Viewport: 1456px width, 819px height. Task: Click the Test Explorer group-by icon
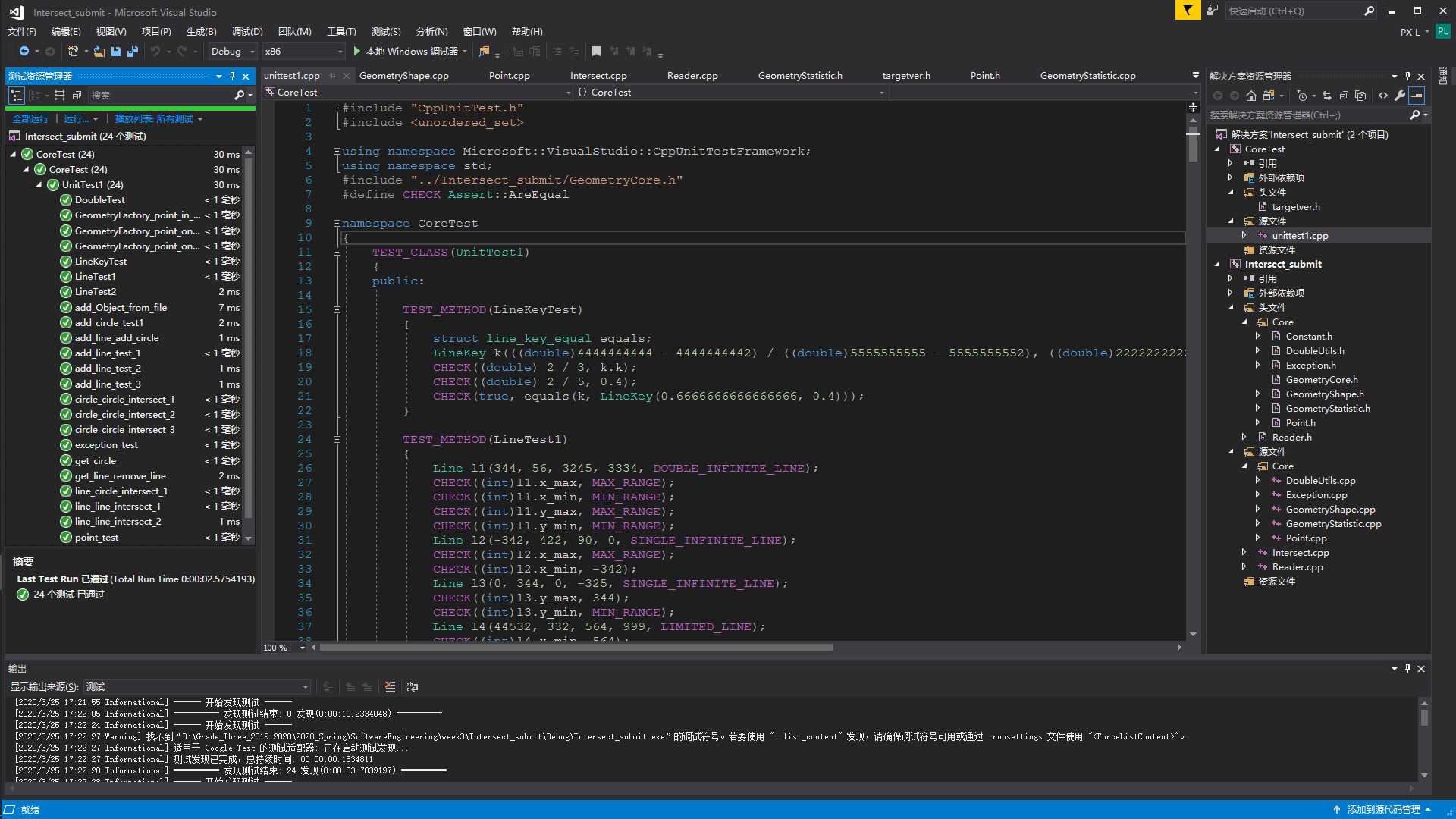(34, 96)
